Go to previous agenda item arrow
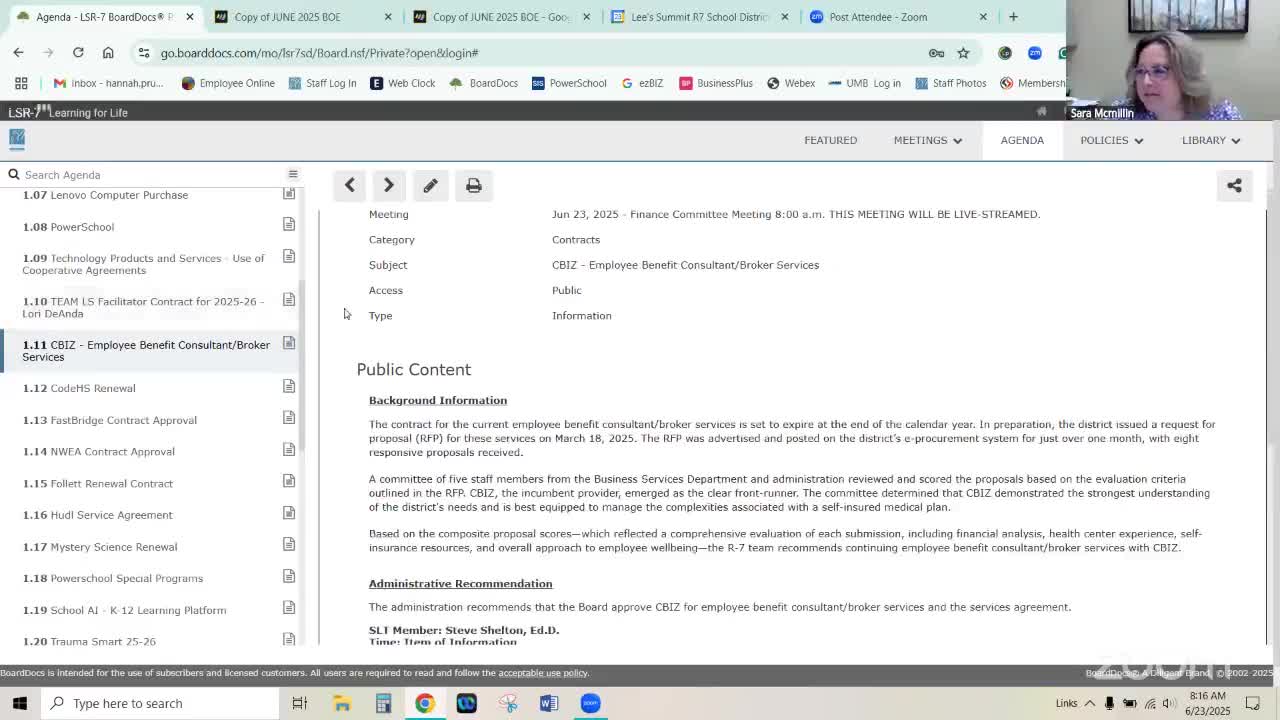This screenshot has width=1280, height=720. (x=349, y=185)
